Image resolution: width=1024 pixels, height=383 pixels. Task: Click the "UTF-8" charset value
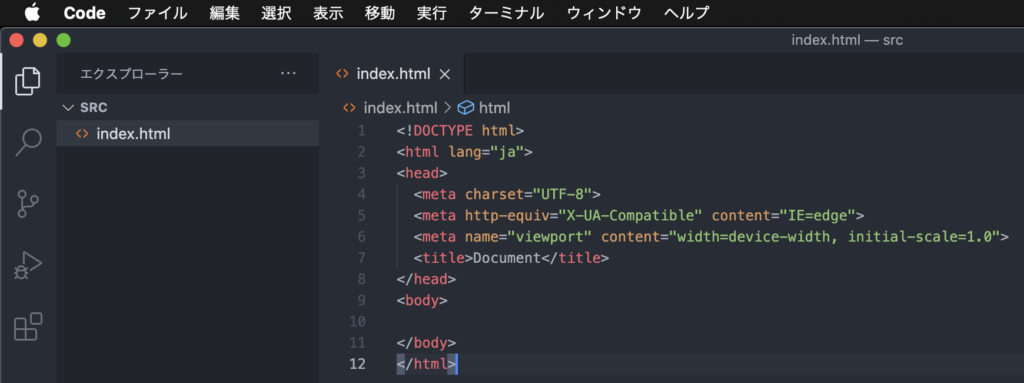click(562, 194)
